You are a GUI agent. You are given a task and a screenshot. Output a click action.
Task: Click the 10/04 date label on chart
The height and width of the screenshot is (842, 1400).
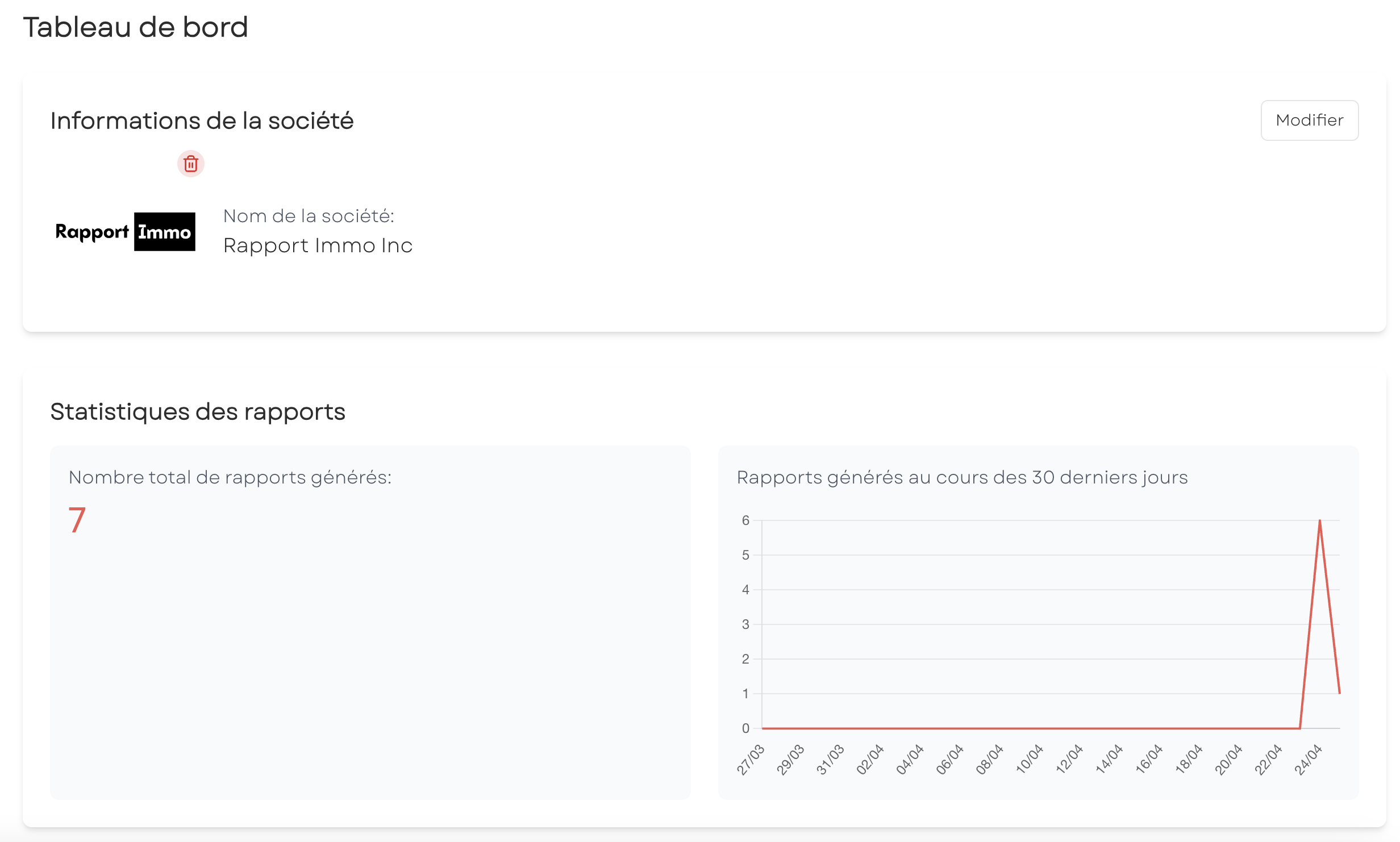click(x=1030, y=759)
